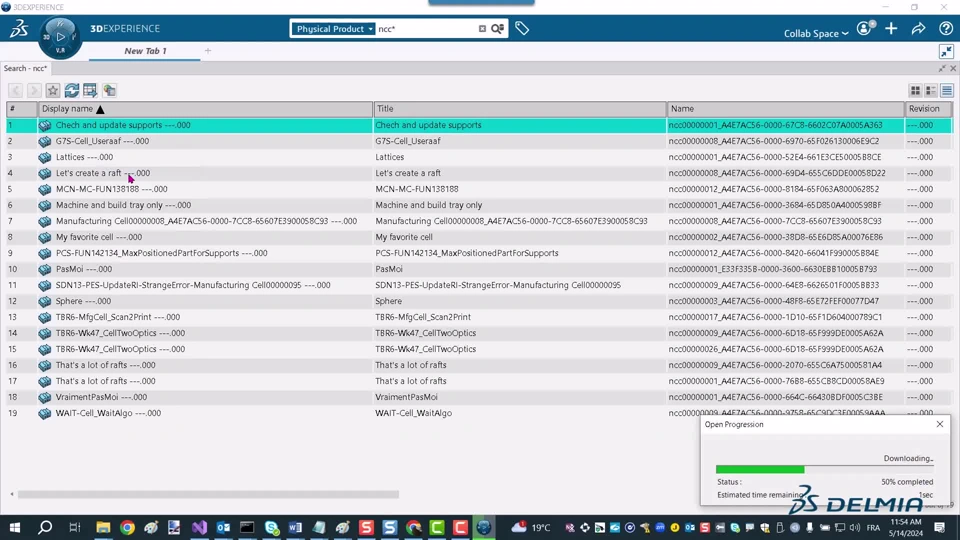Switch to thumbnail grid view
This screenshot has height=540, width=960.
coord(915,91)
